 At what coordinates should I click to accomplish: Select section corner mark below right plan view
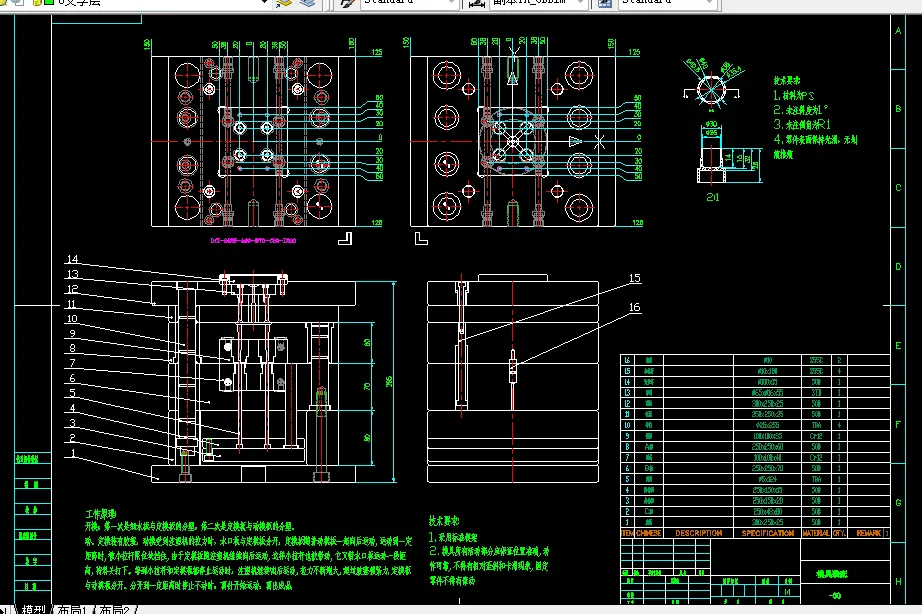click(x=421, y=238)
